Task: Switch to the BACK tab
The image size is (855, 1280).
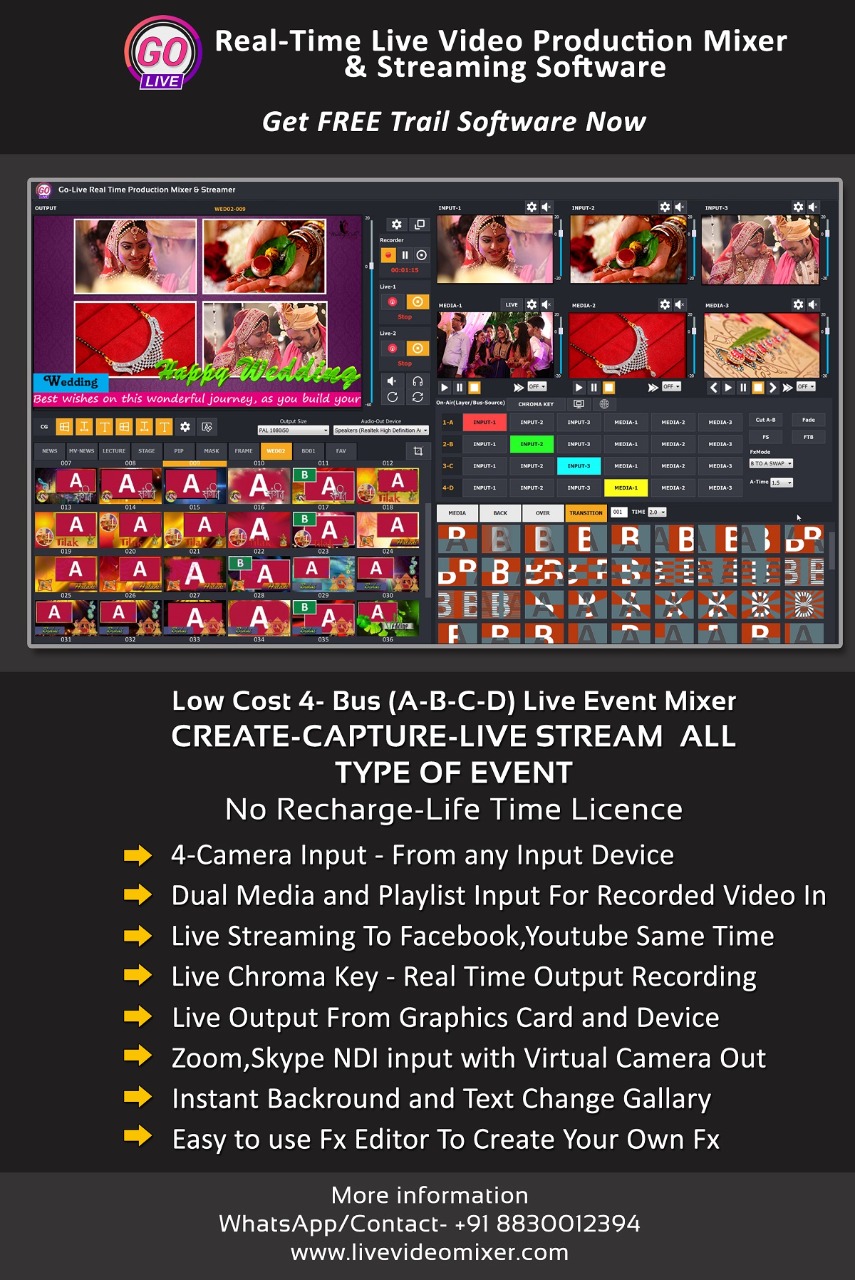Action: pyautogui.click(x=500, y=513)
